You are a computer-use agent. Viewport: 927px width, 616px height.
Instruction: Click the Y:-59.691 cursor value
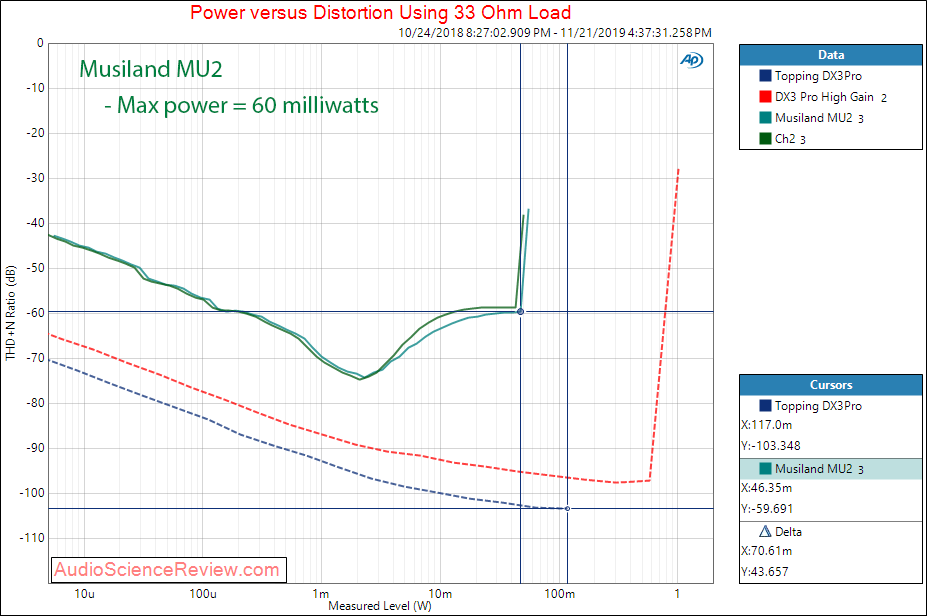click(x=767, y=509)
